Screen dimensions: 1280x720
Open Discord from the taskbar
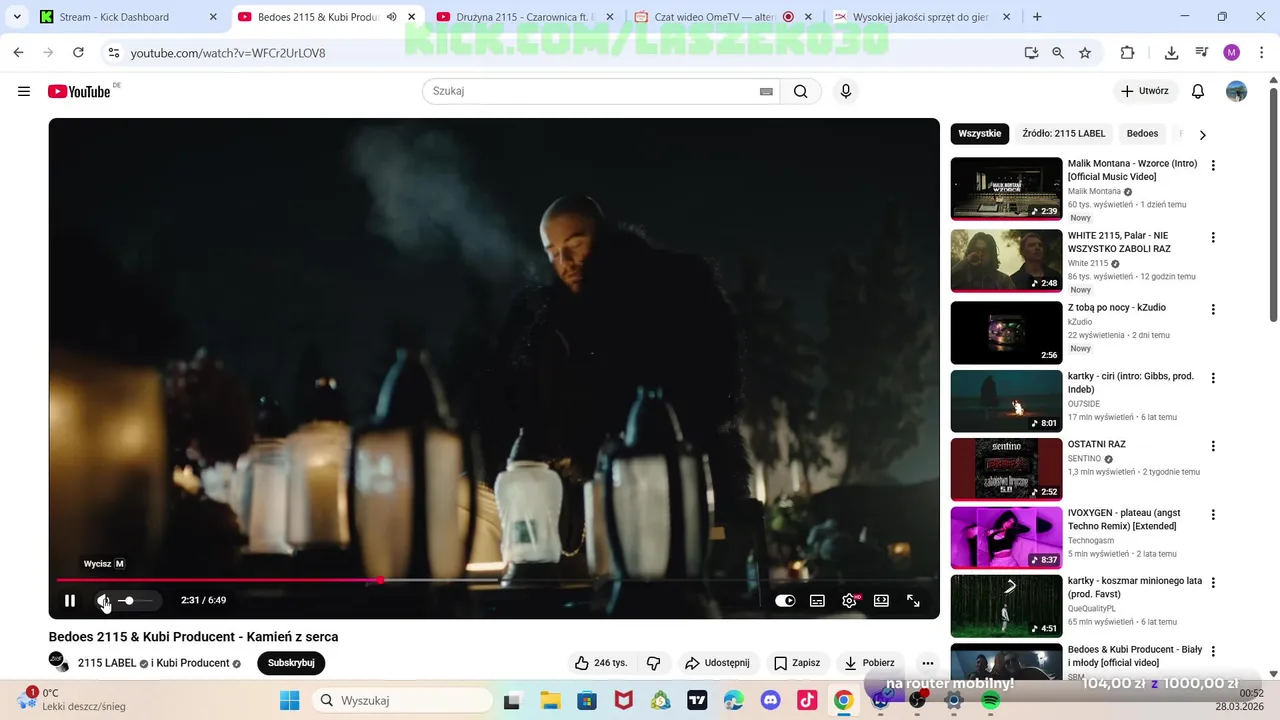click(x=770, y=700)
